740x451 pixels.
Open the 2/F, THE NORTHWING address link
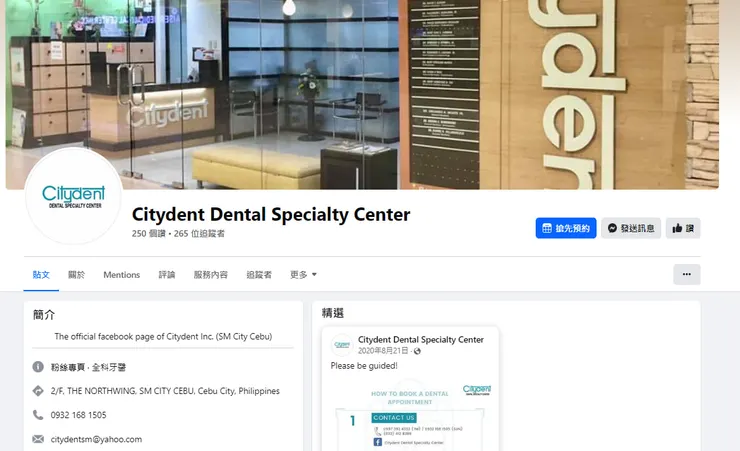coord(165,391)
